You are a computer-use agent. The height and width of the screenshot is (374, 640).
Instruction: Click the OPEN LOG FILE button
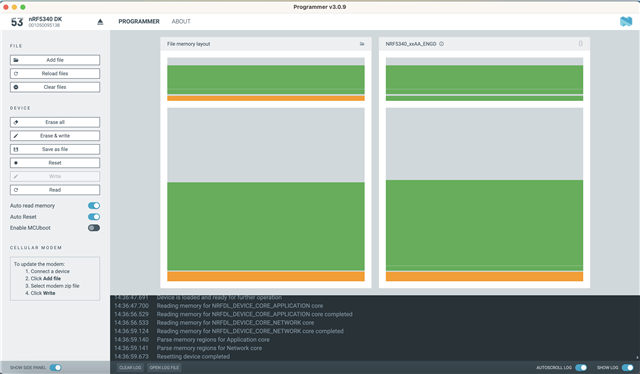point(164,367)
